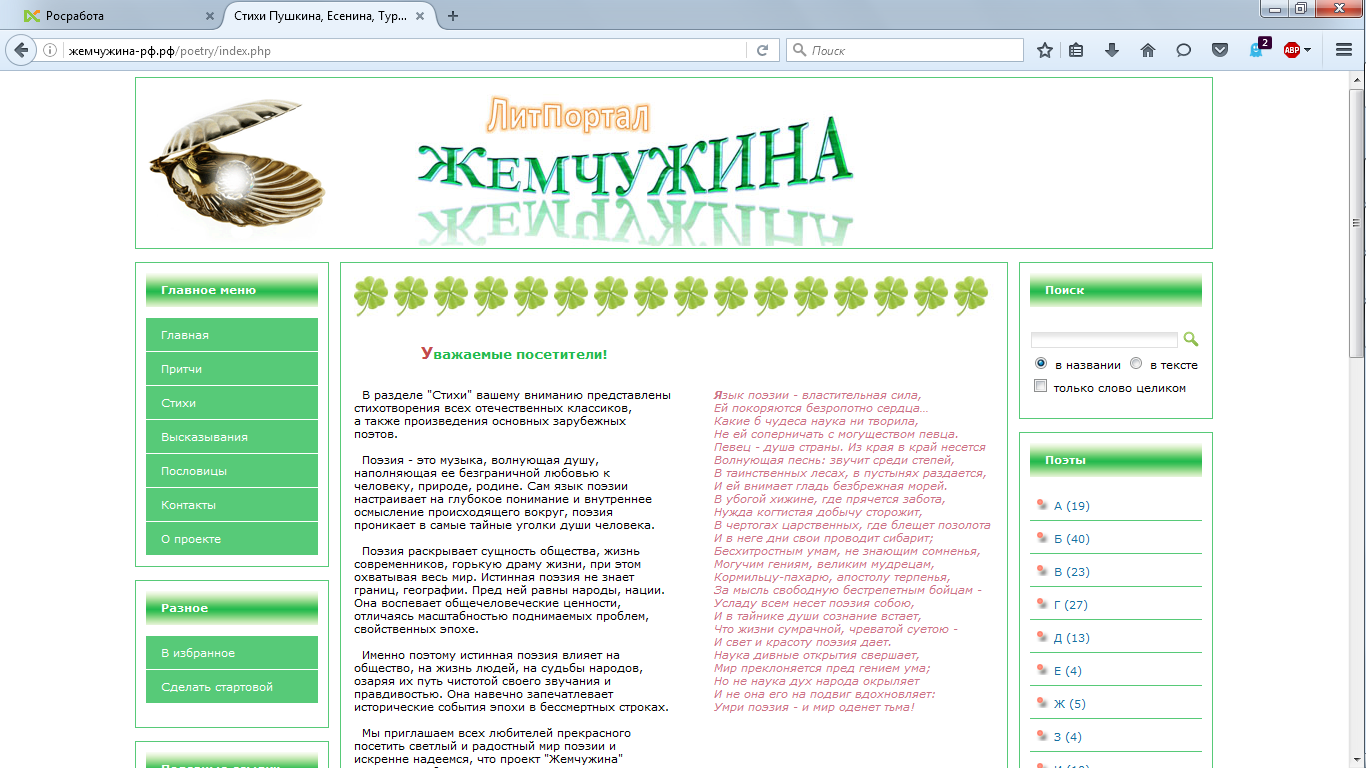Click the "В избранное" link
This screenshot has width=1366, height=768.
coord(198,653)
